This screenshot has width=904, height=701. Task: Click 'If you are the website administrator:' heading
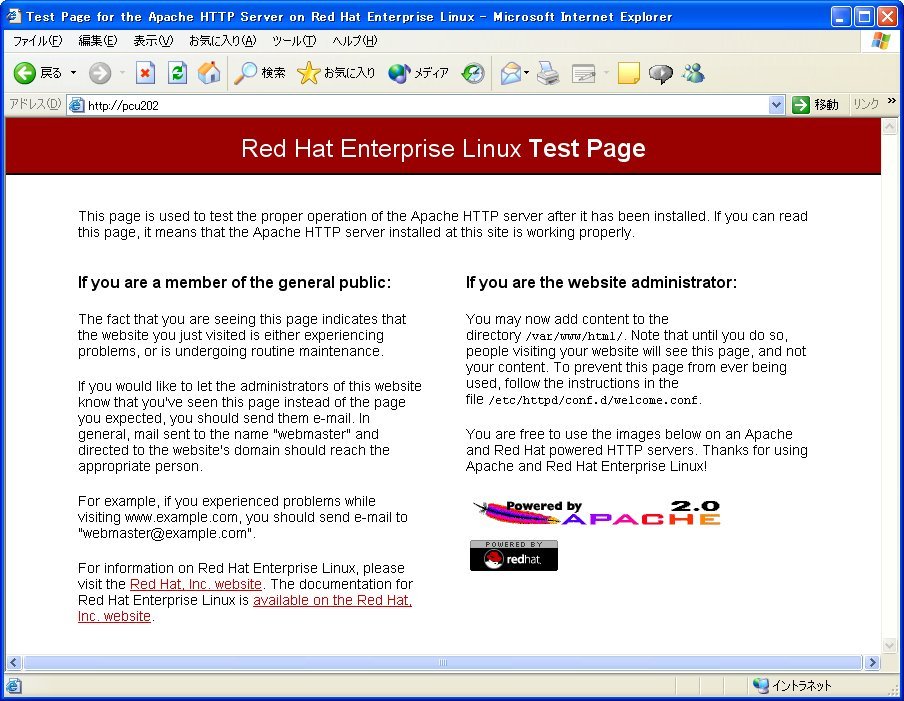pyautogui.click(x=601, y=282)
